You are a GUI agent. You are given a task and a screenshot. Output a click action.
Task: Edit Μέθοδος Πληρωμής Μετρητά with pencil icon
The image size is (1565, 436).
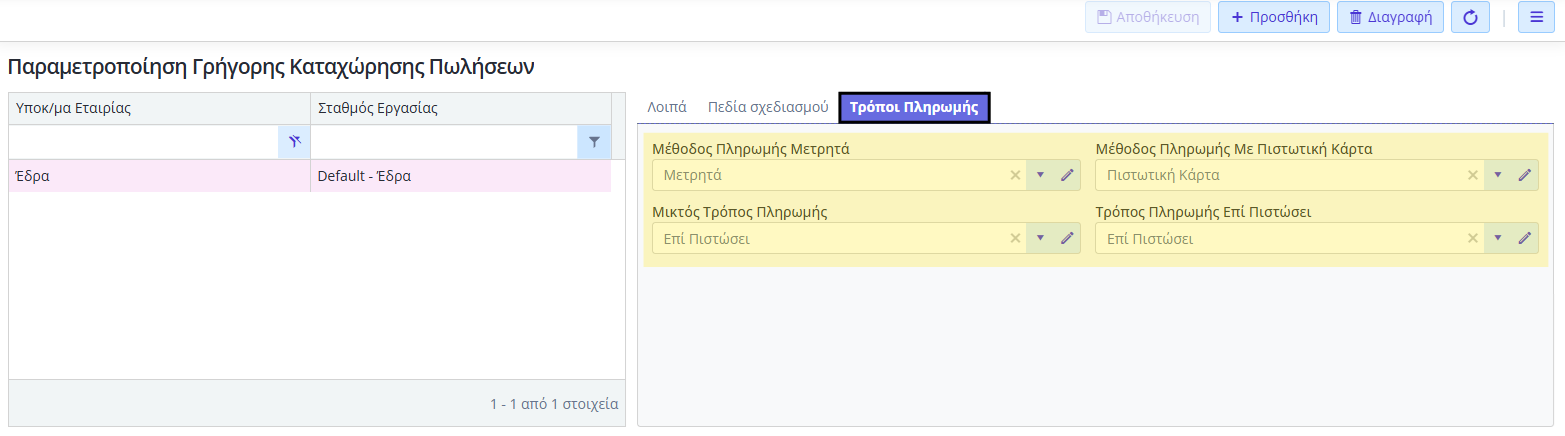click(x=1067, y=175)
